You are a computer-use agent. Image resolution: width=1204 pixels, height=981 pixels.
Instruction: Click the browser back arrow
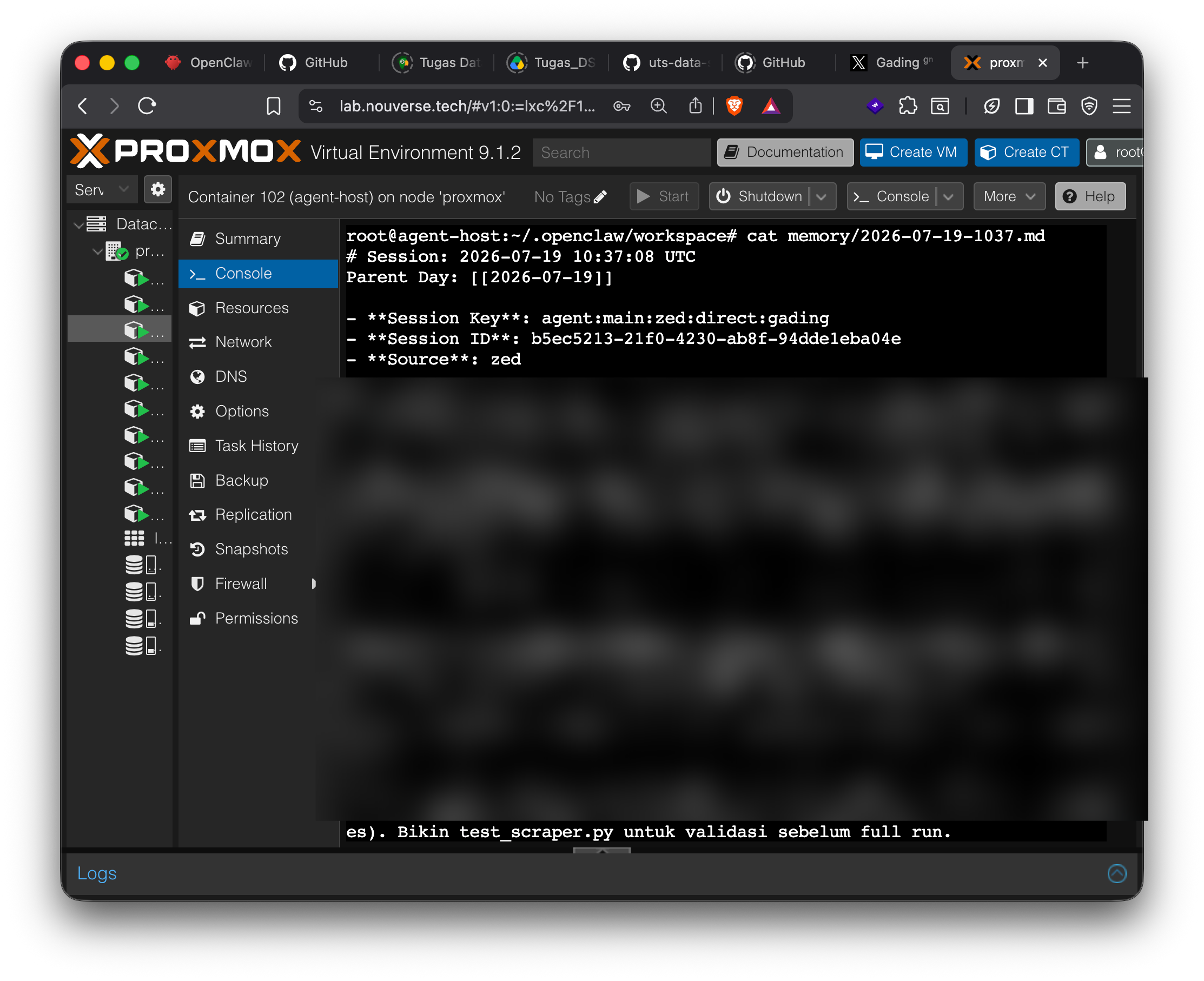tap(83, 105)
